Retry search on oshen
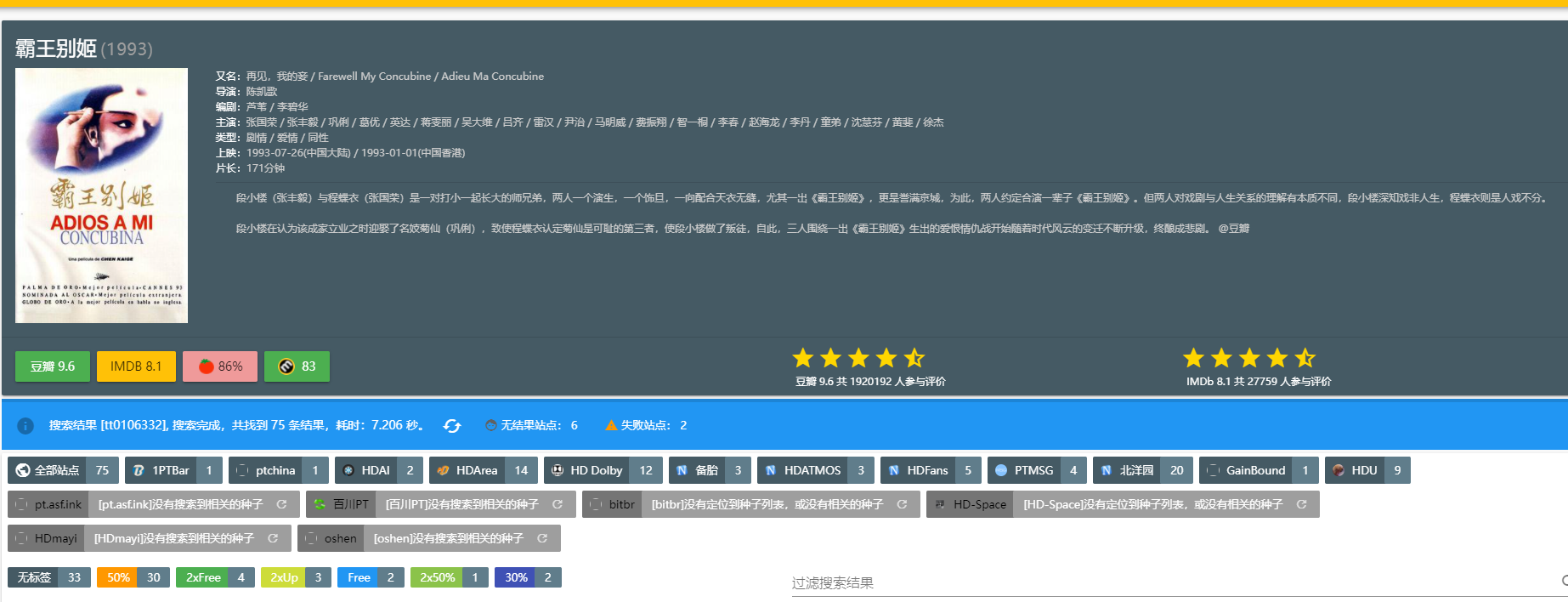1568x602 pixels. [542, 538]
